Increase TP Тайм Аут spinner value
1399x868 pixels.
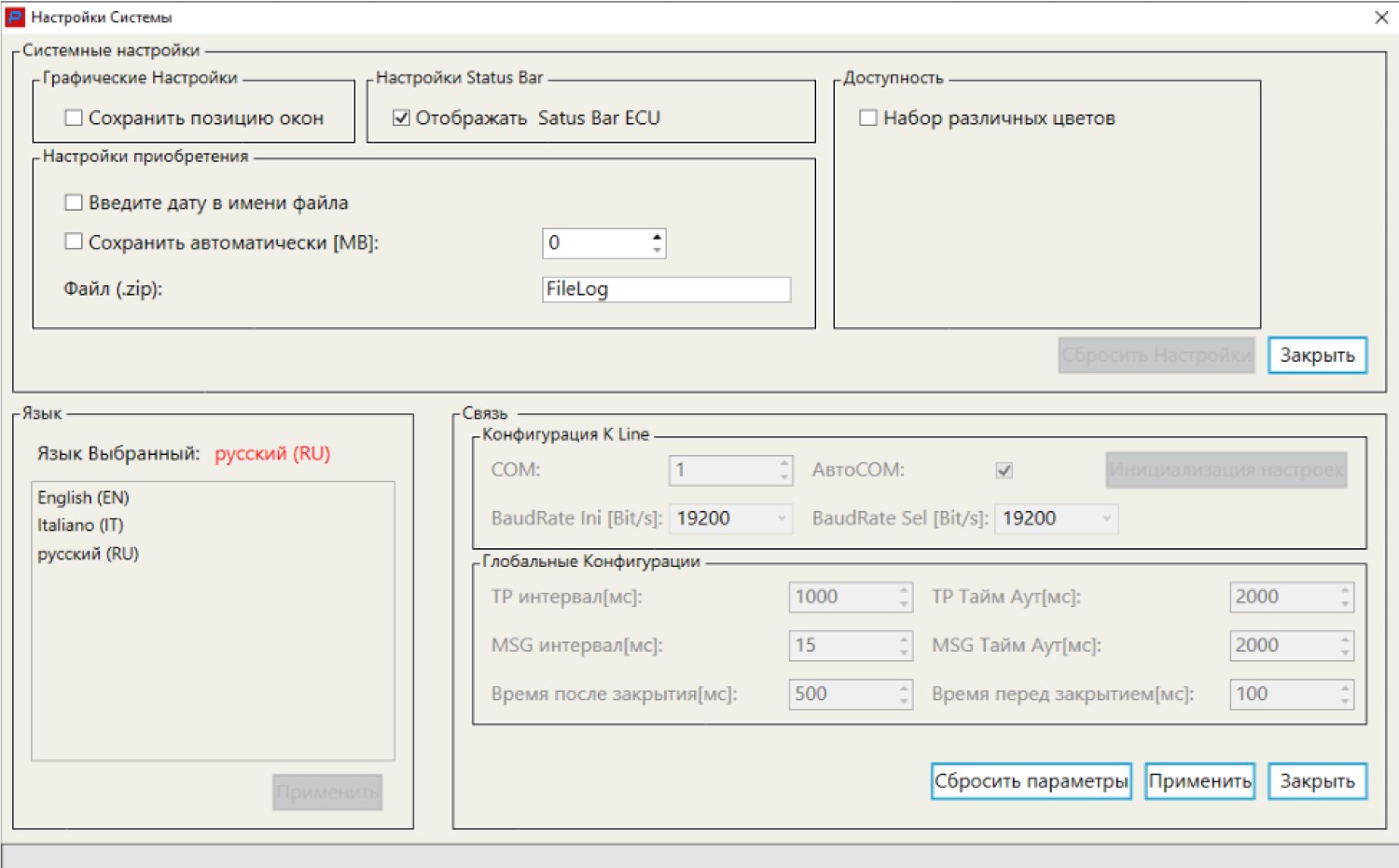coord(1345,590)
